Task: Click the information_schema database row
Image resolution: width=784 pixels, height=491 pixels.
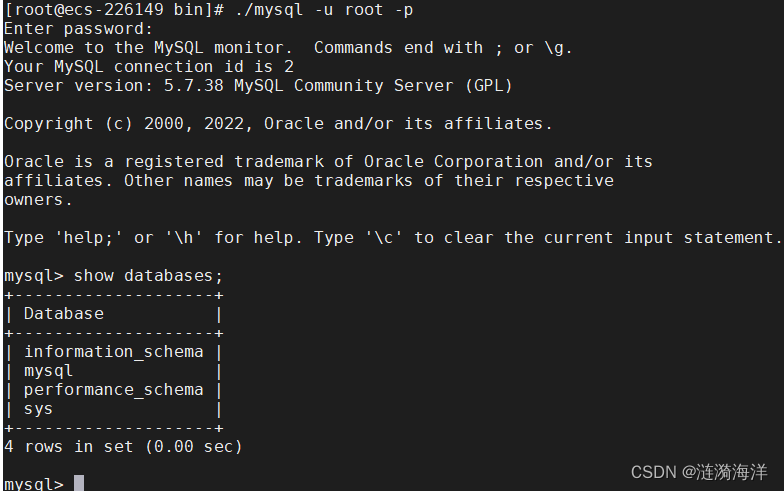Action: tap(113, 351)
